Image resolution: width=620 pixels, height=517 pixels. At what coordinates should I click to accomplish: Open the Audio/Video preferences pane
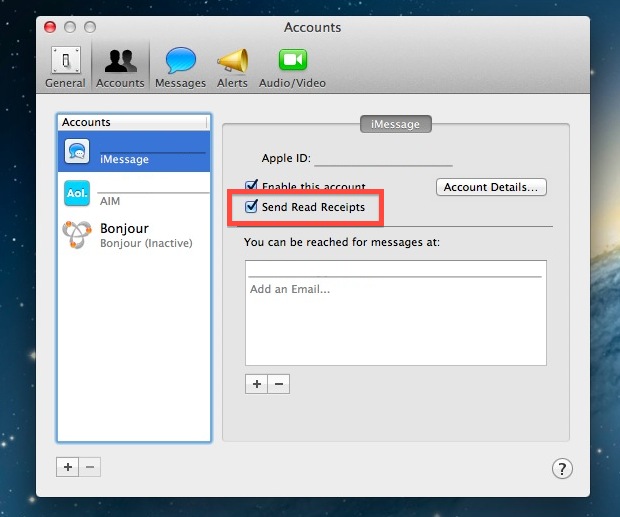point(292,66)
